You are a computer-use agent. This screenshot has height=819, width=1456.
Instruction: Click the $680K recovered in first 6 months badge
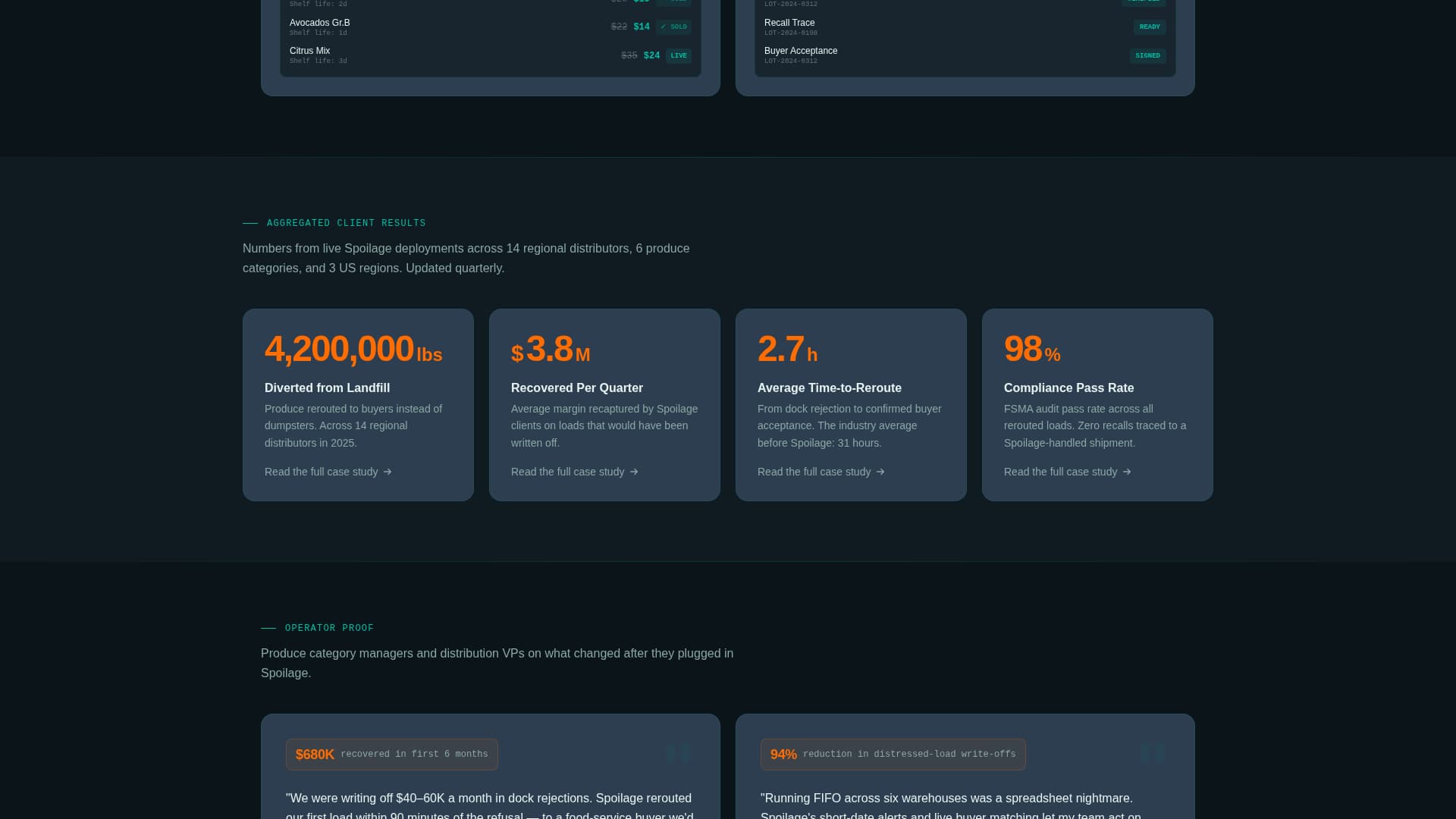392,755
